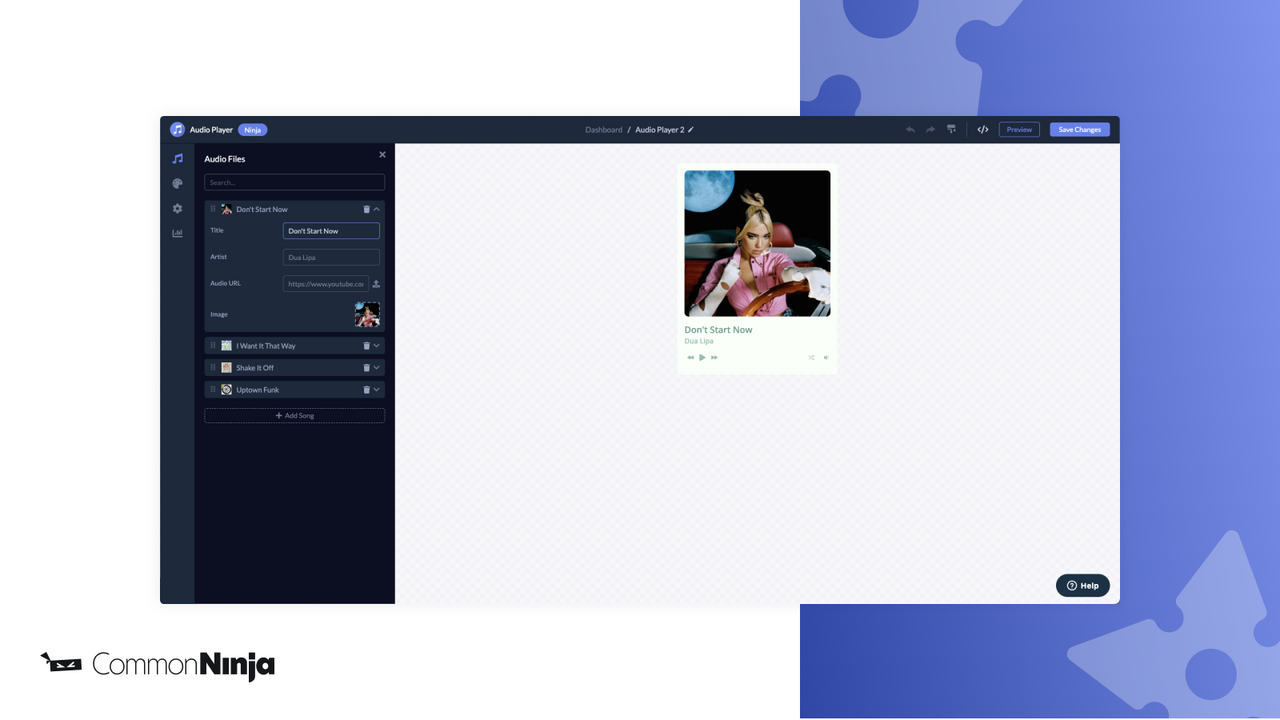Open the gear Settings sidebar icon
Image resolution: width=1280 pixels, height=720 pixels.
click(177, 209)
